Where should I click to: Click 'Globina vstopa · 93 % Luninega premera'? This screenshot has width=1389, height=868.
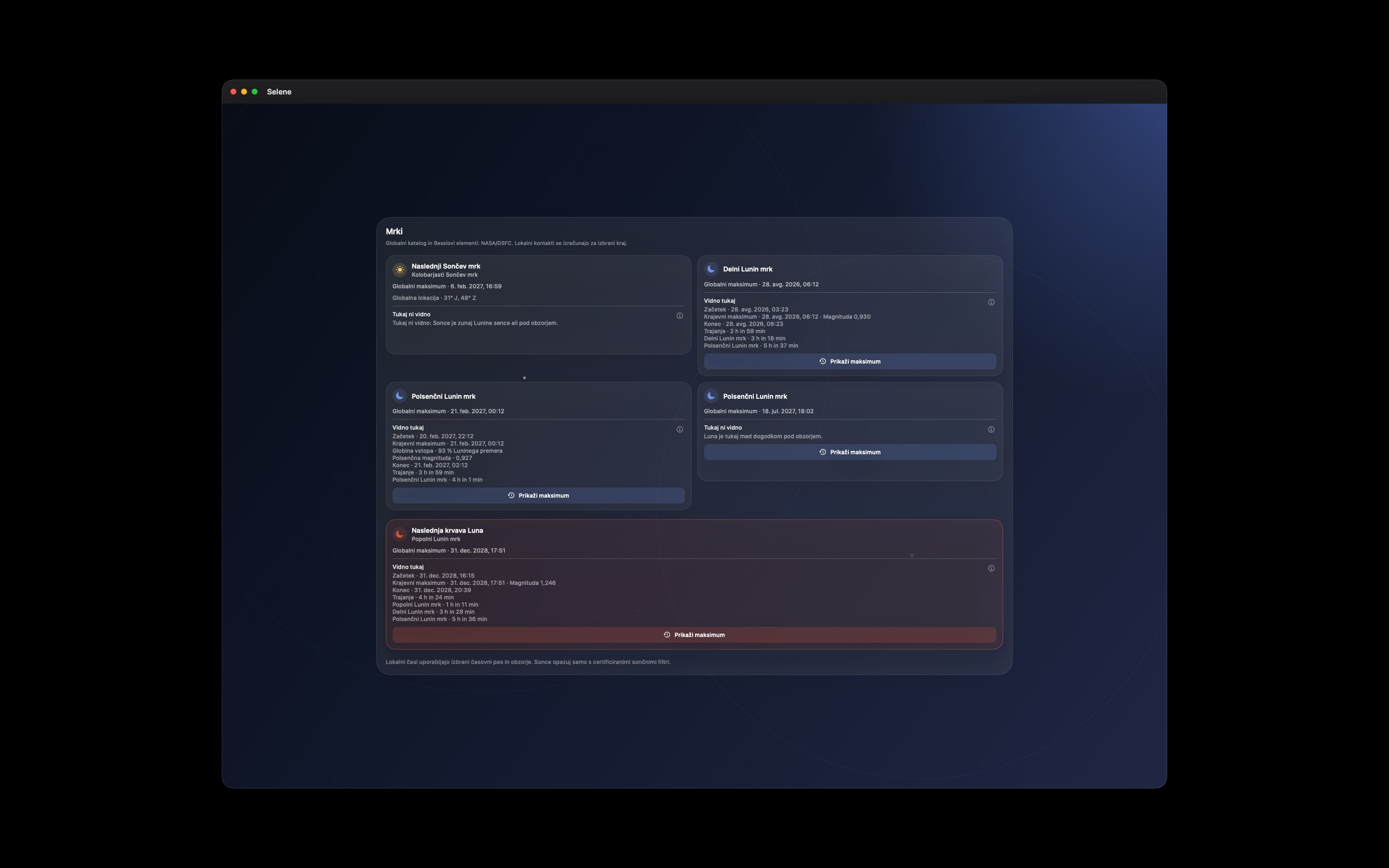coord(448,451)
